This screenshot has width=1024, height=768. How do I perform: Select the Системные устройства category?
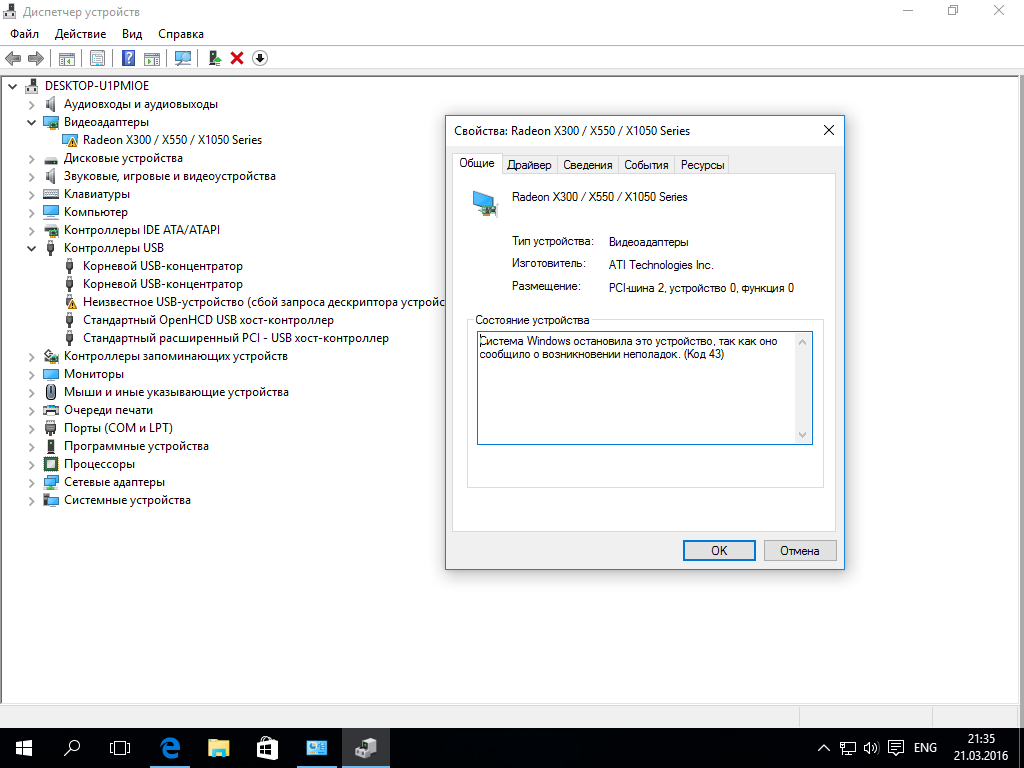click(x=127, y=500)
